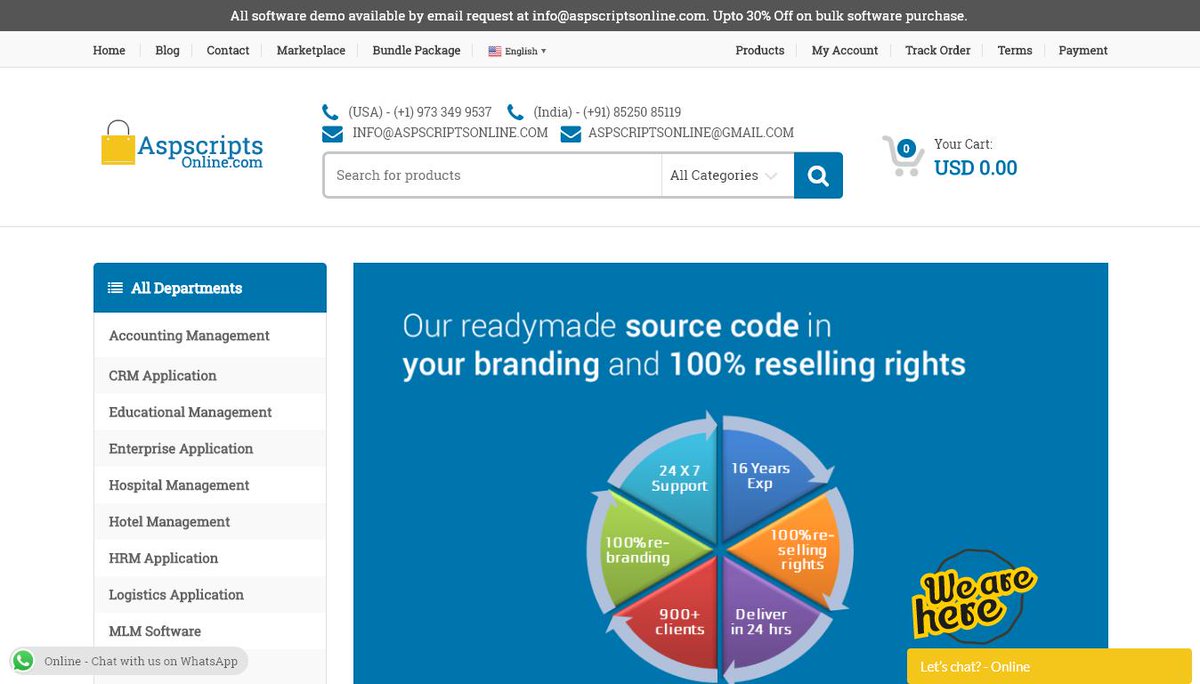This screenshot has width=1200, height=684.
Task: Click the INFO@ASPSCRIPTSONLINE.COM email link
Action: tap(450, 132)
